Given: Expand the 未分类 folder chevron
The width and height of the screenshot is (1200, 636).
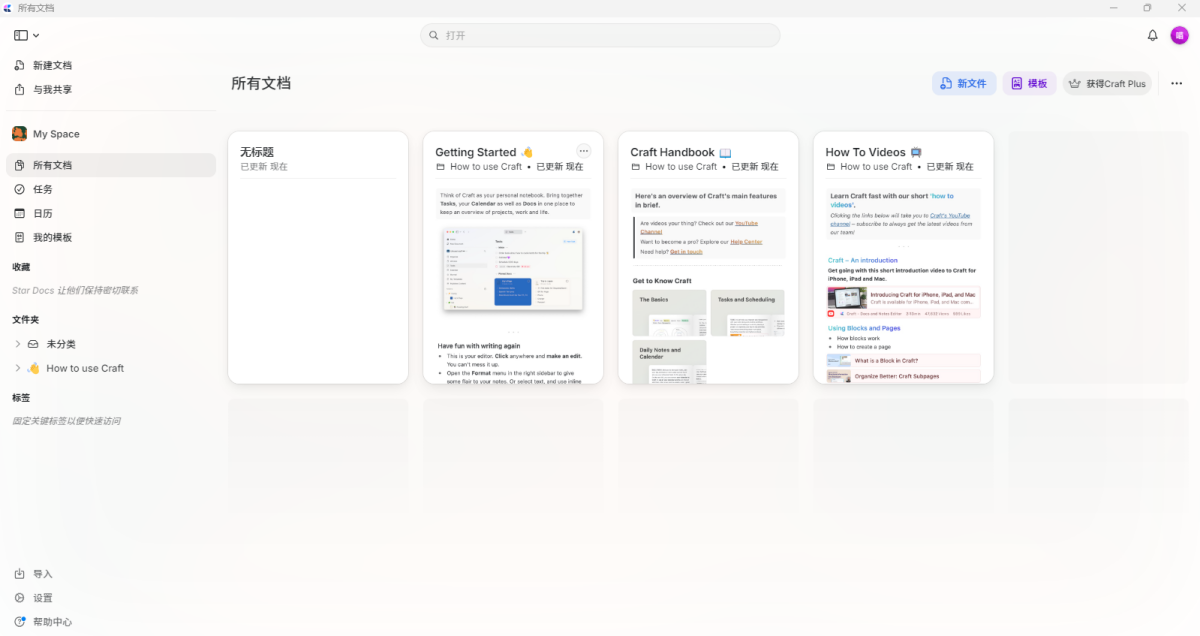Looking at the screenshot, I should (x=18, y=344).
